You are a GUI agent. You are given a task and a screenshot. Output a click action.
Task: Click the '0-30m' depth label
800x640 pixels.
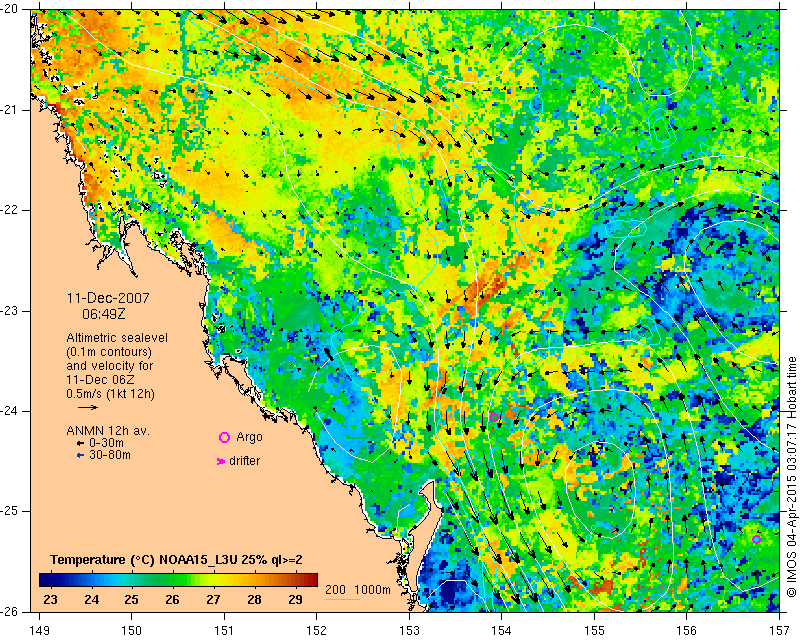click(x=106, y=443)
